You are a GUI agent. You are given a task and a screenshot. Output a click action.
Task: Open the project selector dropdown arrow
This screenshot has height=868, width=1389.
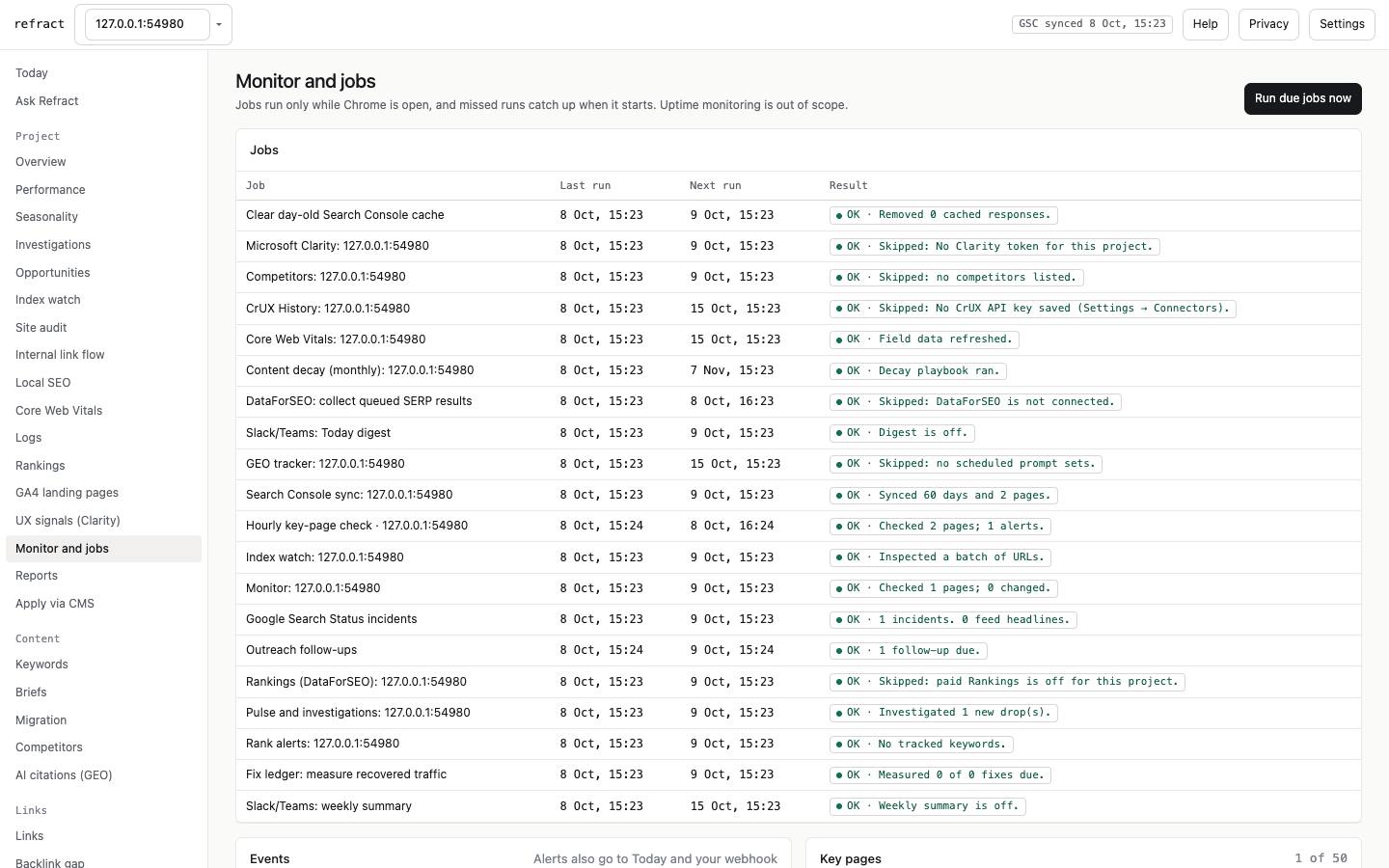[219, 24]
